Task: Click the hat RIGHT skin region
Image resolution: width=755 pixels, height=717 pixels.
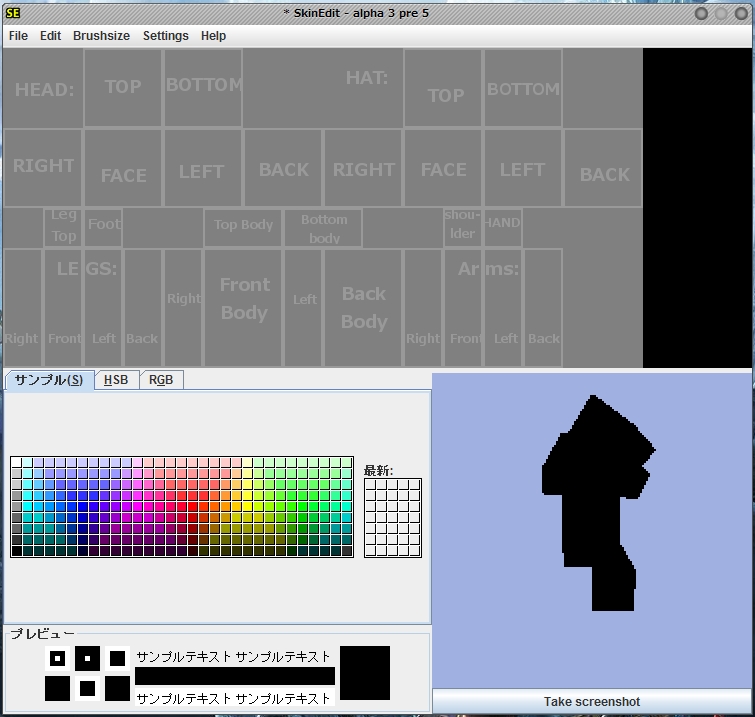Action: [x=363, y=168]
